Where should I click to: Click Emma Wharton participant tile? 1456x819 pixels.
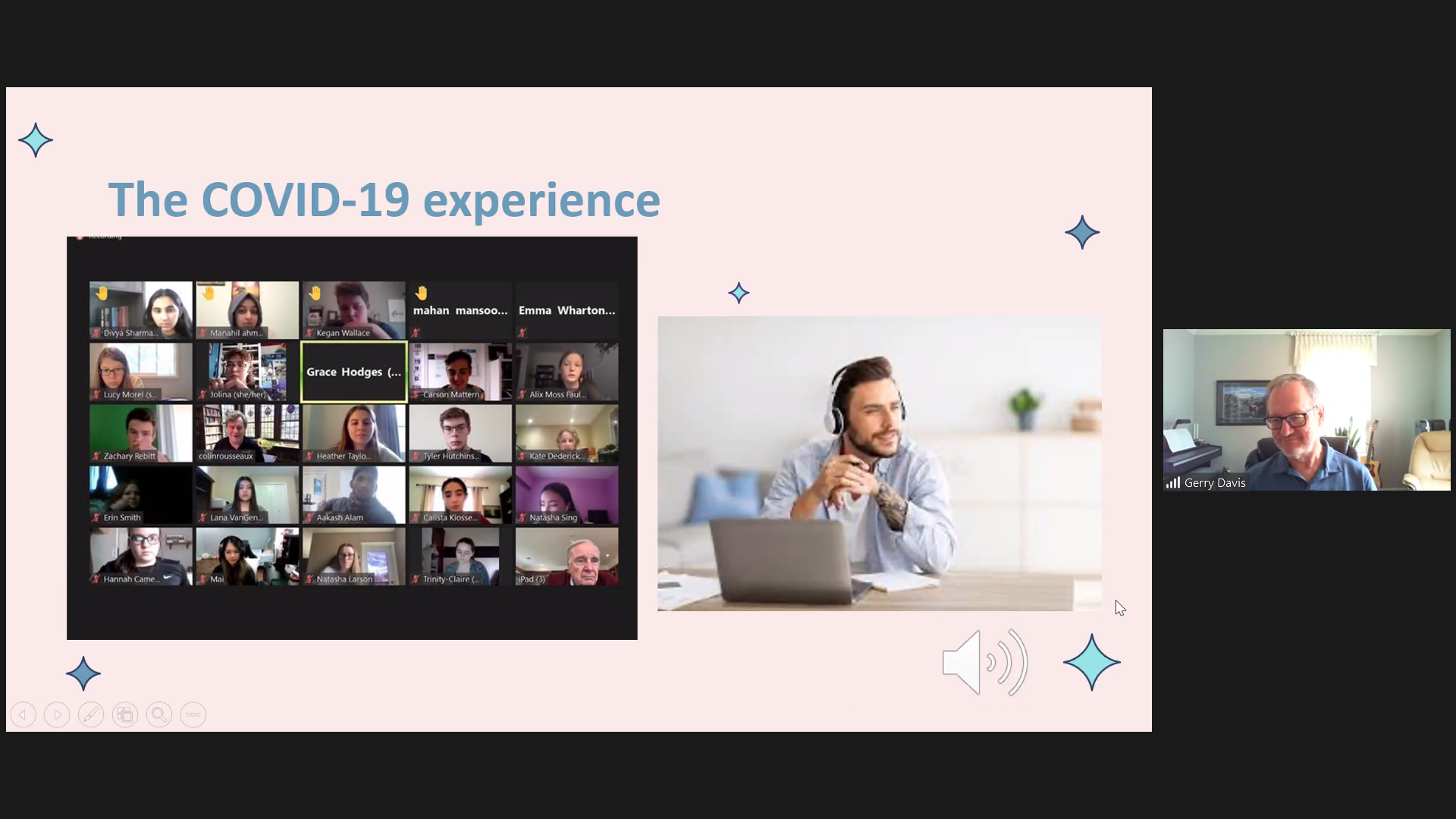566,310
